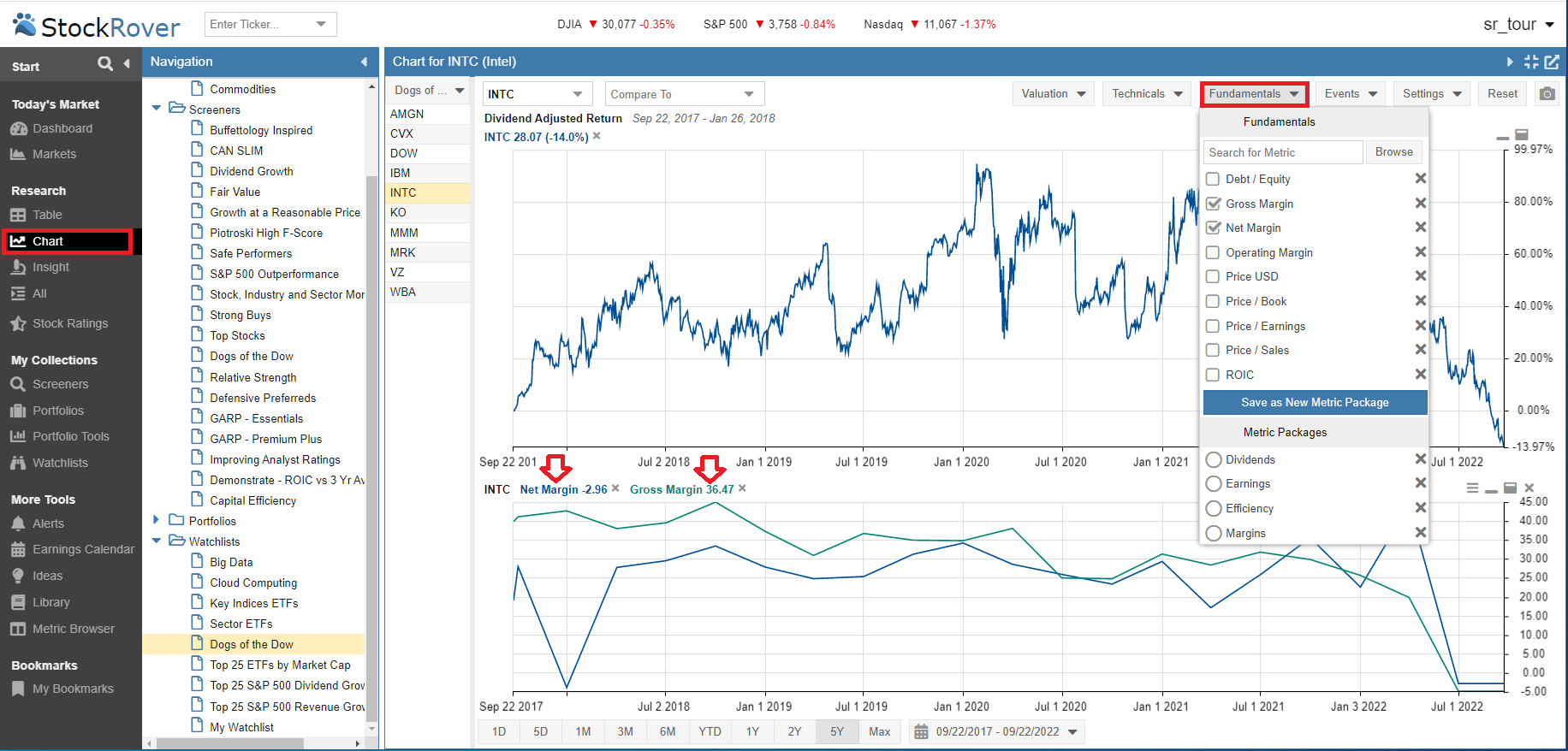Click the search magnifier in Start panel
Viewport: 1568px width, 751px height.
(x=105, y=63)
